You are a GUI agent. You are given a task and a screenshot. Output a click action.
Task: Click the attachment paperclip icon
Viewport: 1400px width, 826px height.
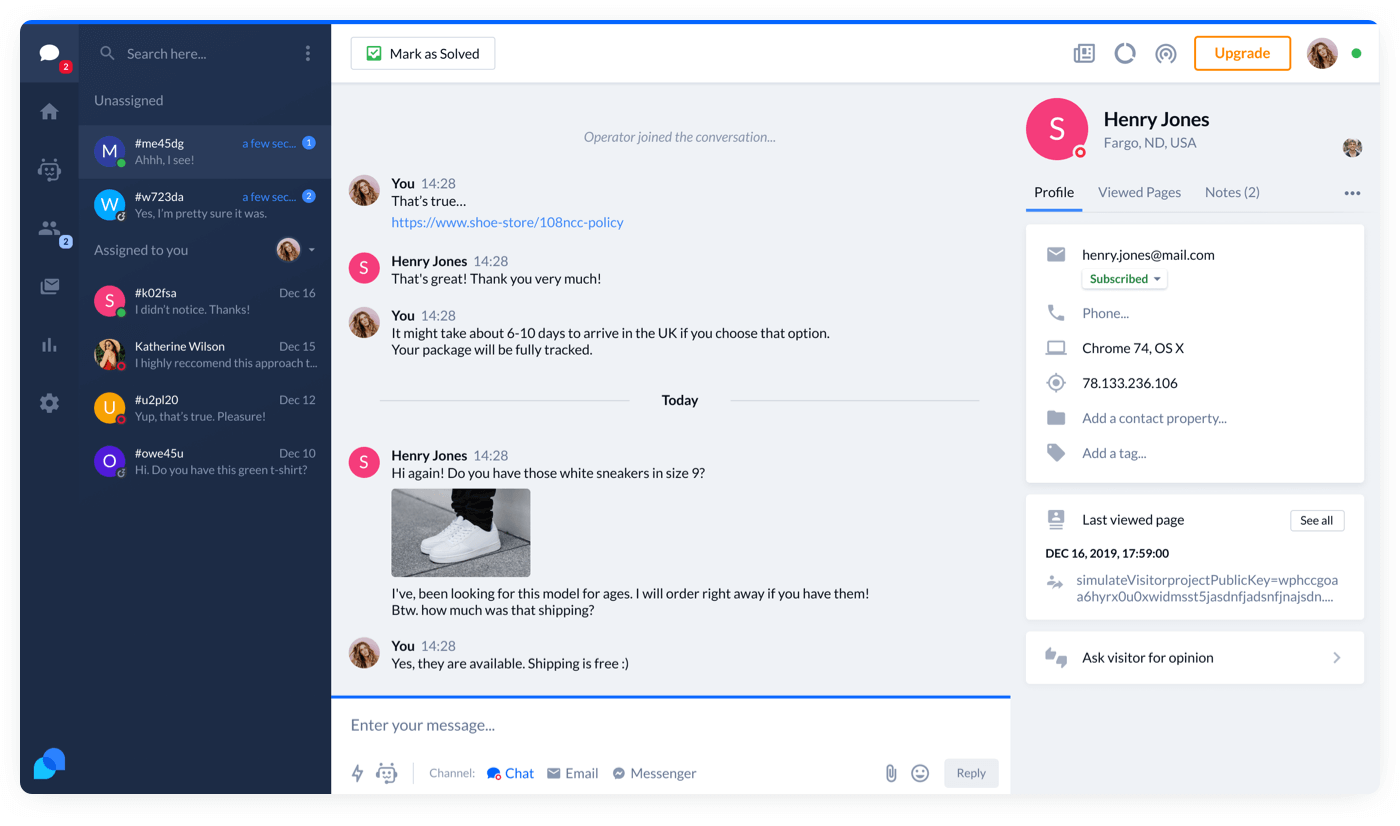pos(890,773)
